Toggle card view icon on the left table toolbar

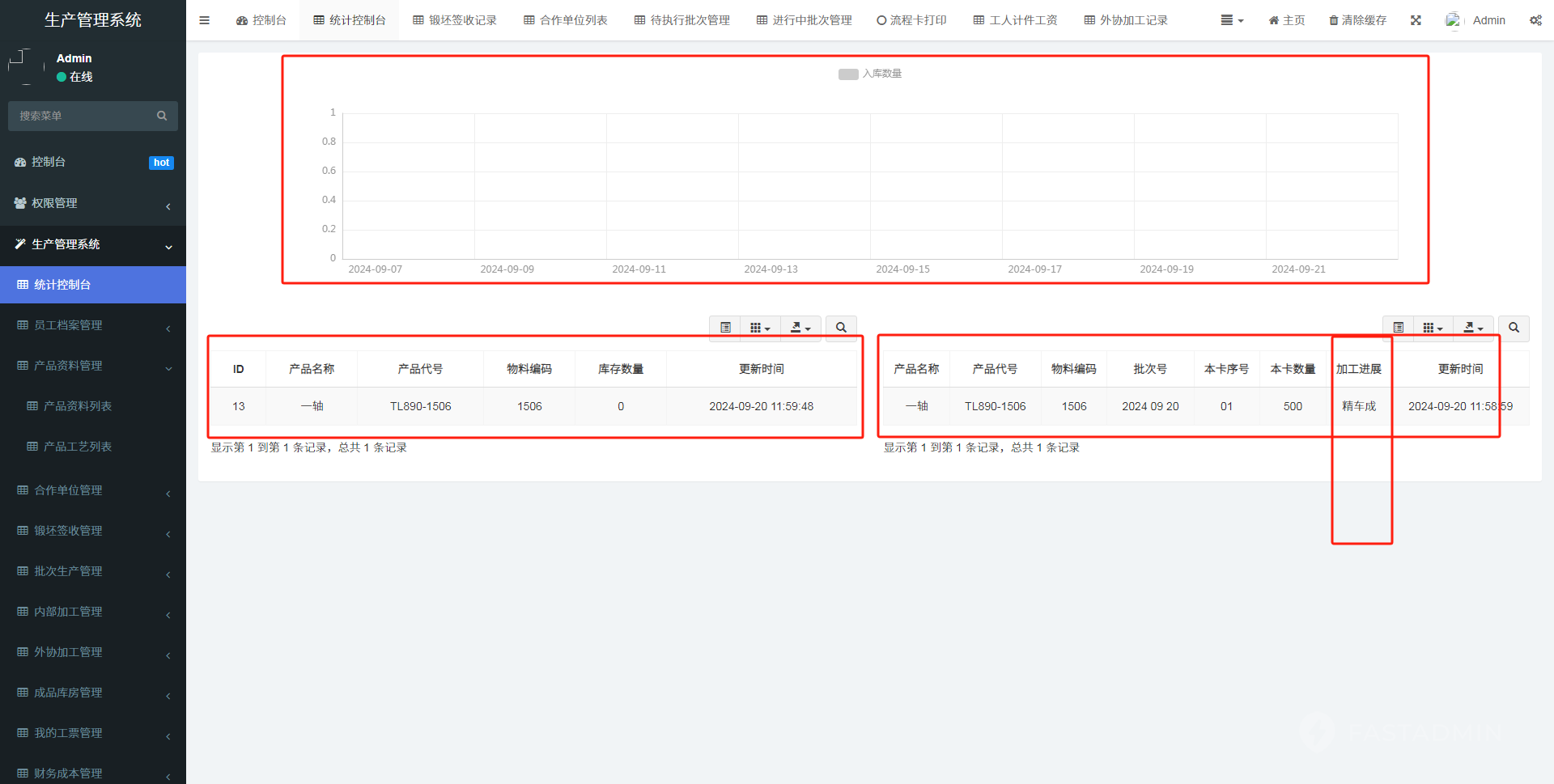[725, 328]
